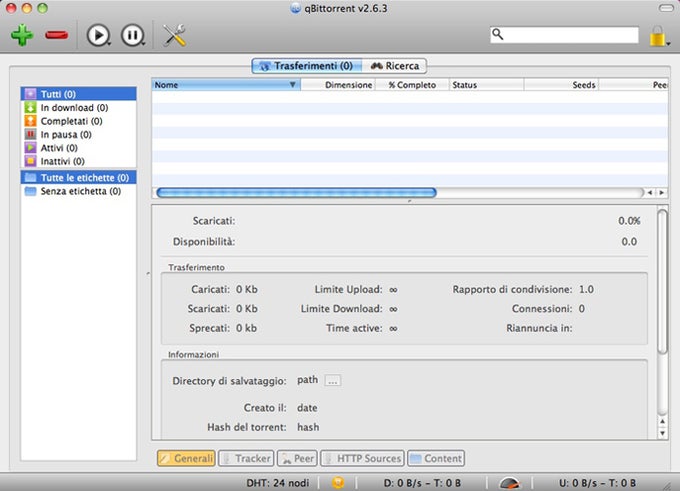Click the speedometer alternative speed icon

pyautogui.click(x=509, y=482)
